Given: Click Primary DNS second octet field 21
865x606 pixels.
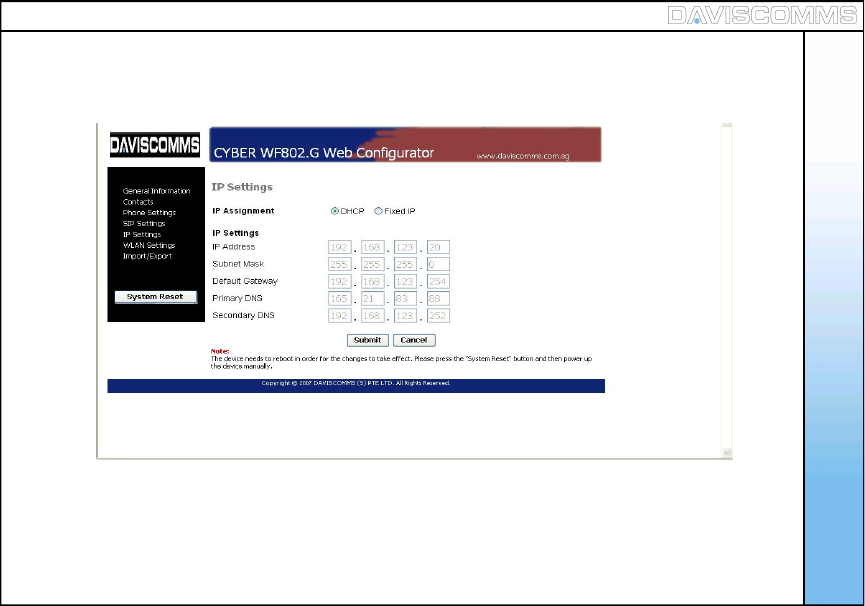Looking at the screenshot, I should (x=372, y=298).
